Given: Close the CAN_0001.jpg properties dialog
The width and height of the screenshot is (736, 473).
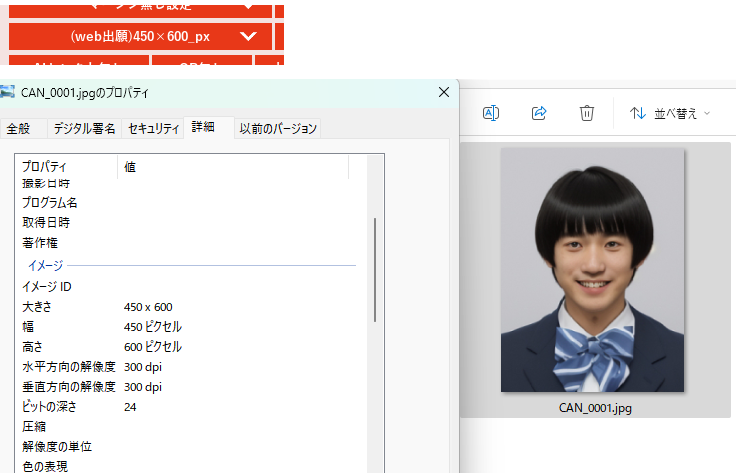Looking at the screenshot, I should tap(444, 92).
